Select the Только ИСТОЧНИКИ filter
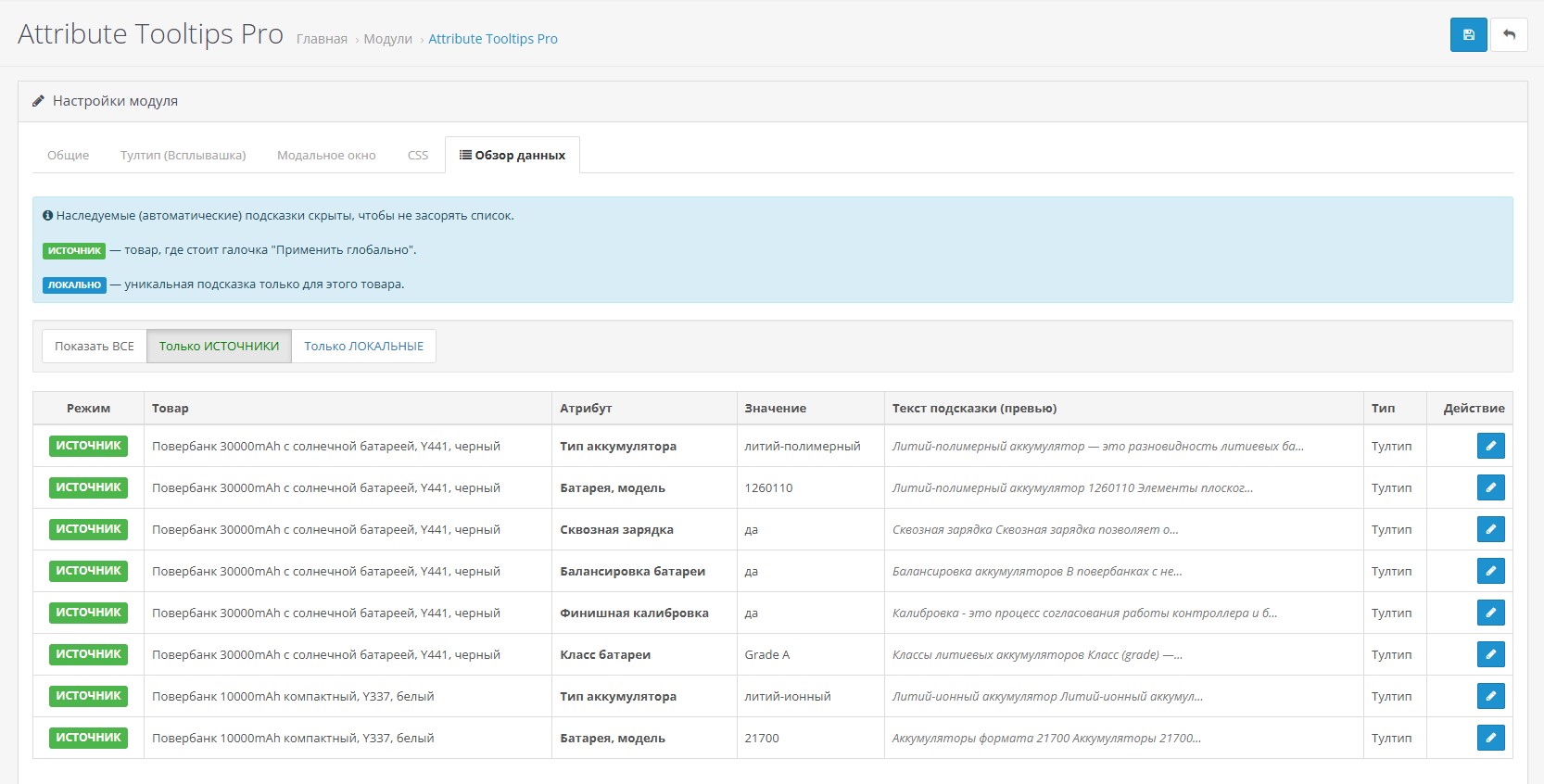1544x784 pixels. click(x=219, y=346)
